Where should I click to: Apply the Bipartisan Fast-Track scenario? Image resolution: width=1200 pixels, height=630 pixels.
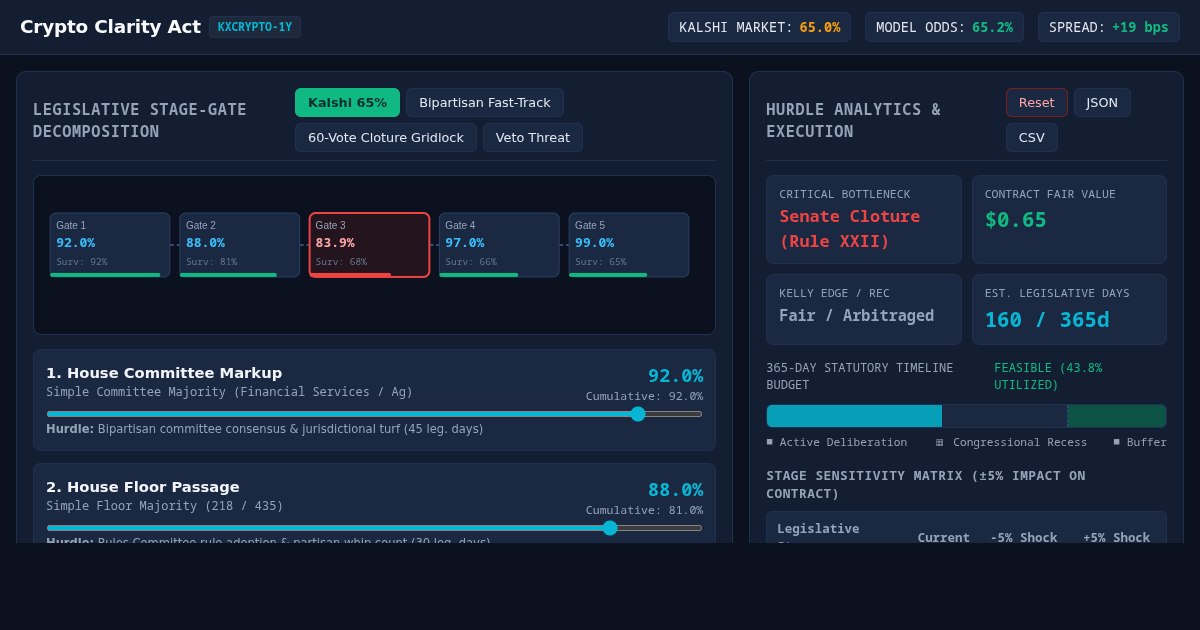tap(485, 102)
